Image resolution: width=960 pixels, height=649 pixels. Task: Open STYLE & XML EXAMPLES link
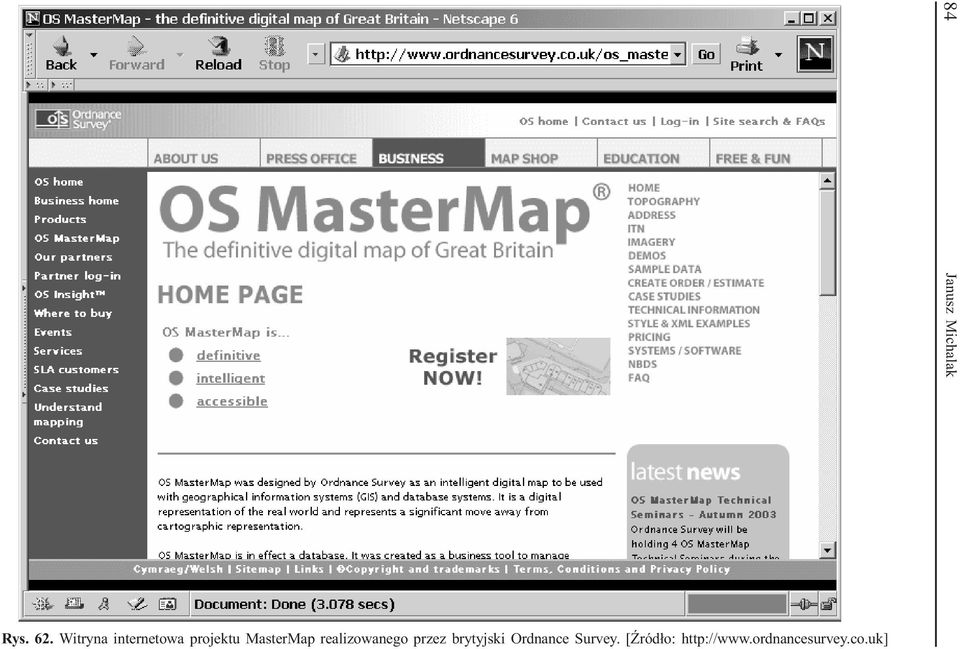pos(689,323)
